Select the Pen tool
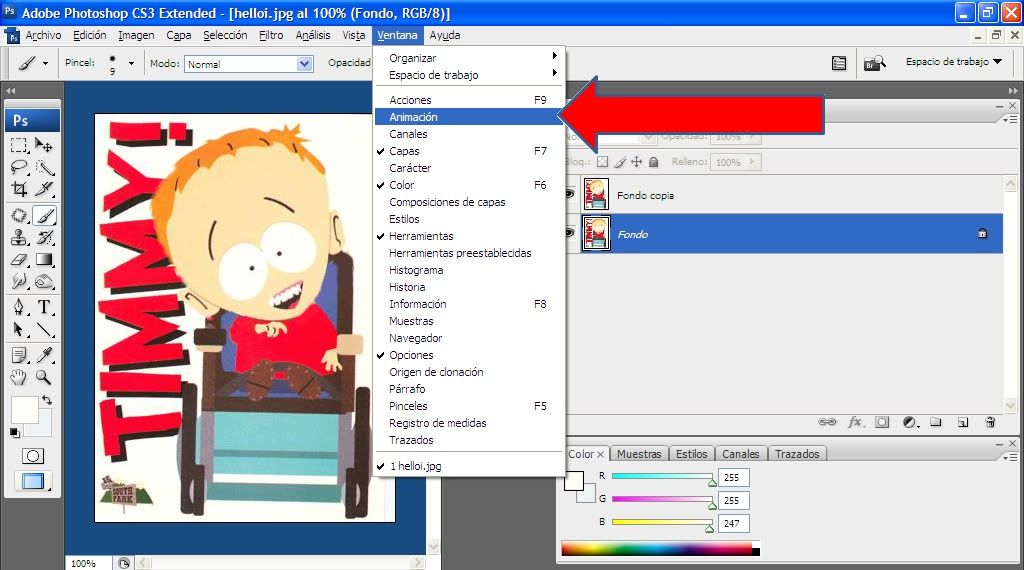This screenshot has height=570, width=1024. point(19,307)
